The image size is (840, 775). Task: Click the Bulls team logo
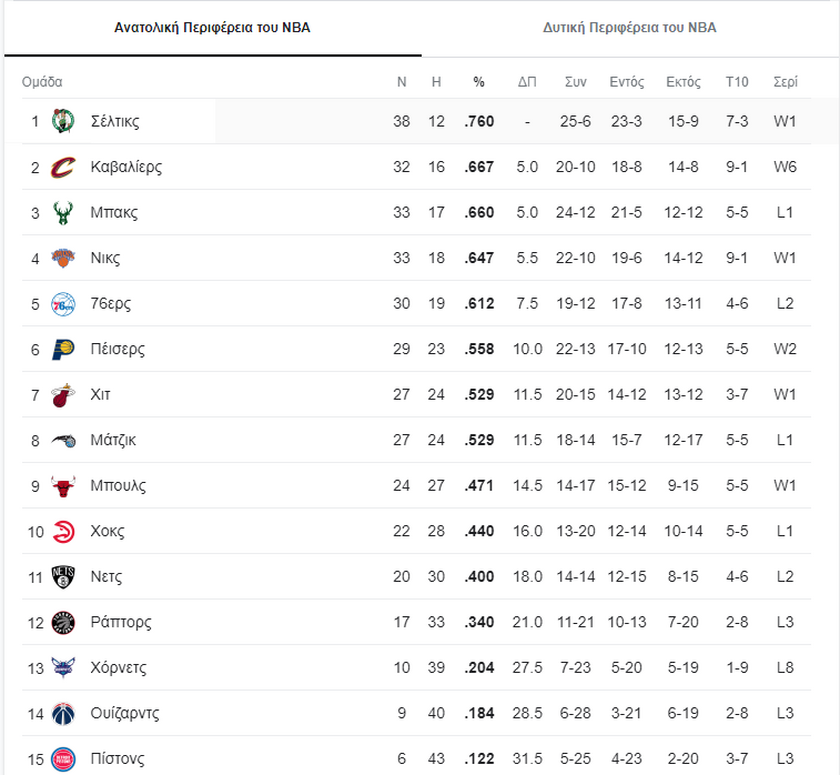(63, 486)
